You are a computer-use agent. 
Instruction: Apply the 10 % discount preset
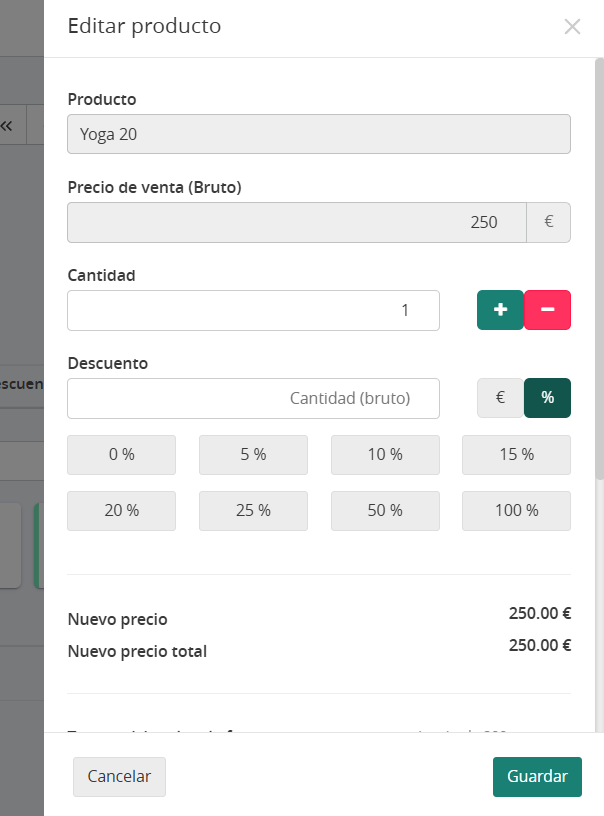tap(385, 455)
